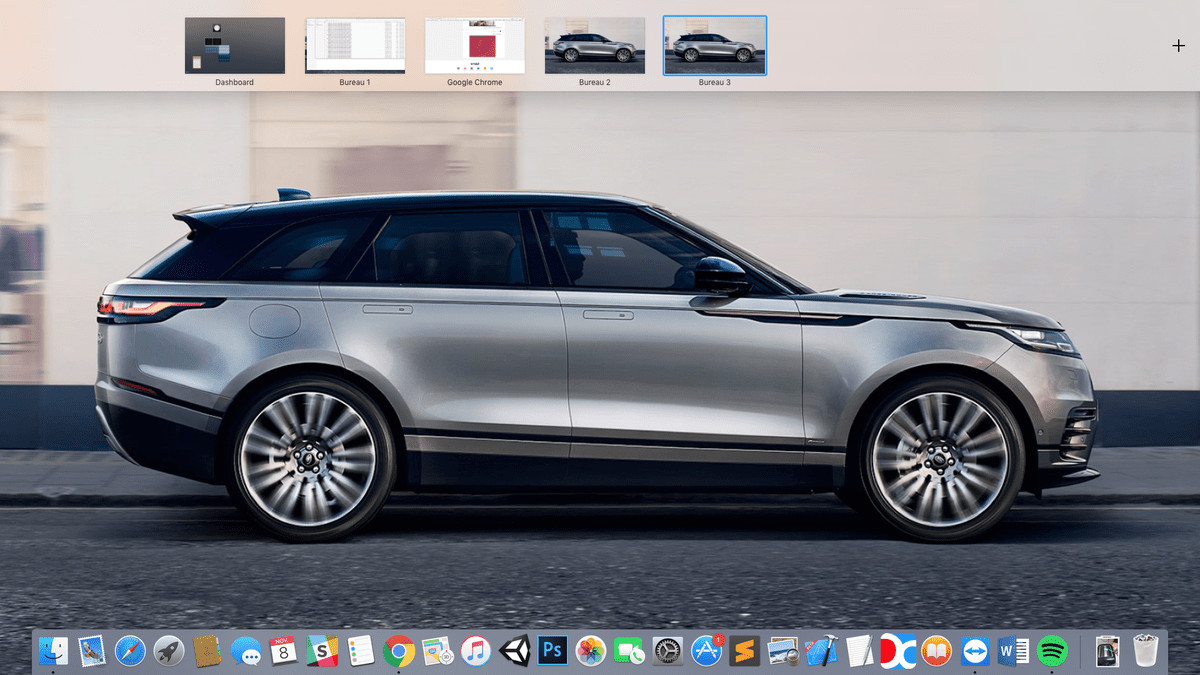Open the Reminders app icon
The image size is (1200, 675).
pos(361,651)
